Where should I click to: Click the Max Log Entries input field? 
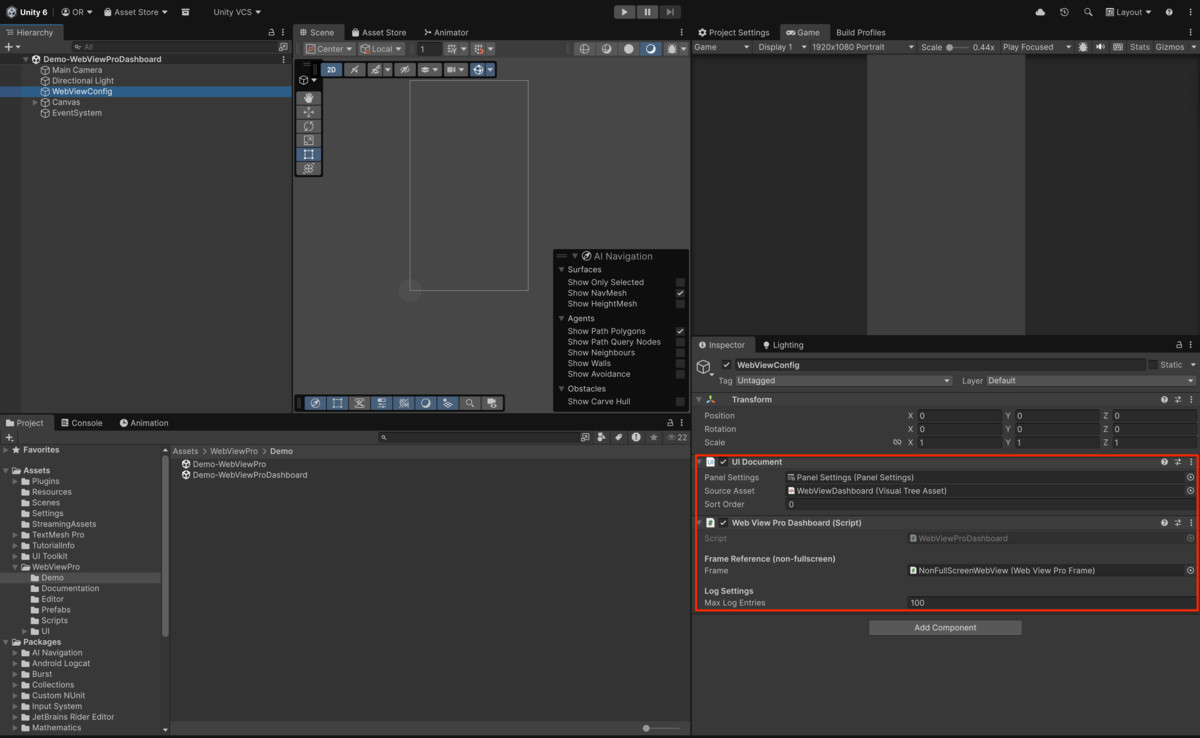(x=1050, y=603)
